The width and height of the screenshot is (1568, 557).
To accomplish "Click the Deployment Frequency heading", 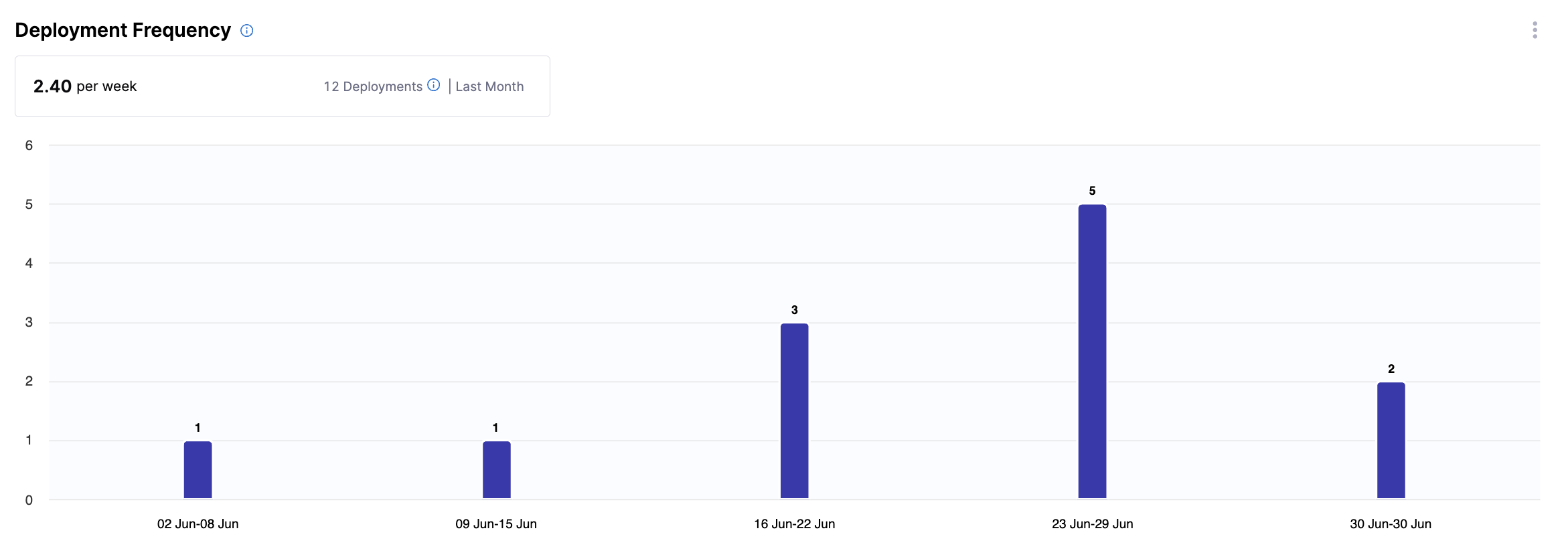I will [123, 30].
